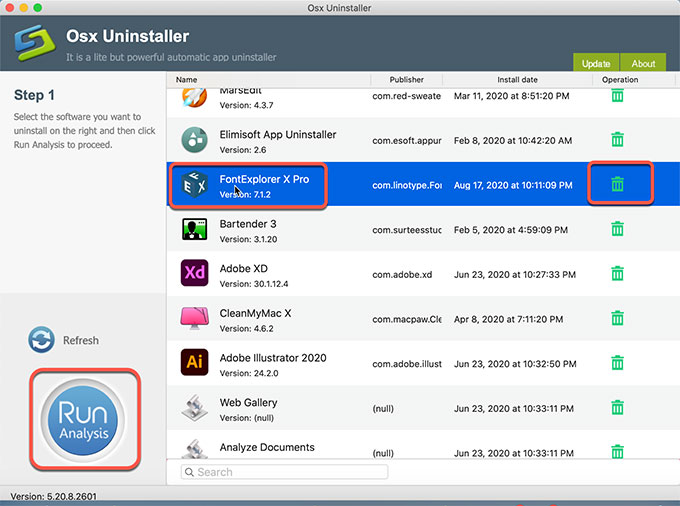Select the 'CleanMyMac X' name
Screen dimensions: 680x506
point(255,313)
